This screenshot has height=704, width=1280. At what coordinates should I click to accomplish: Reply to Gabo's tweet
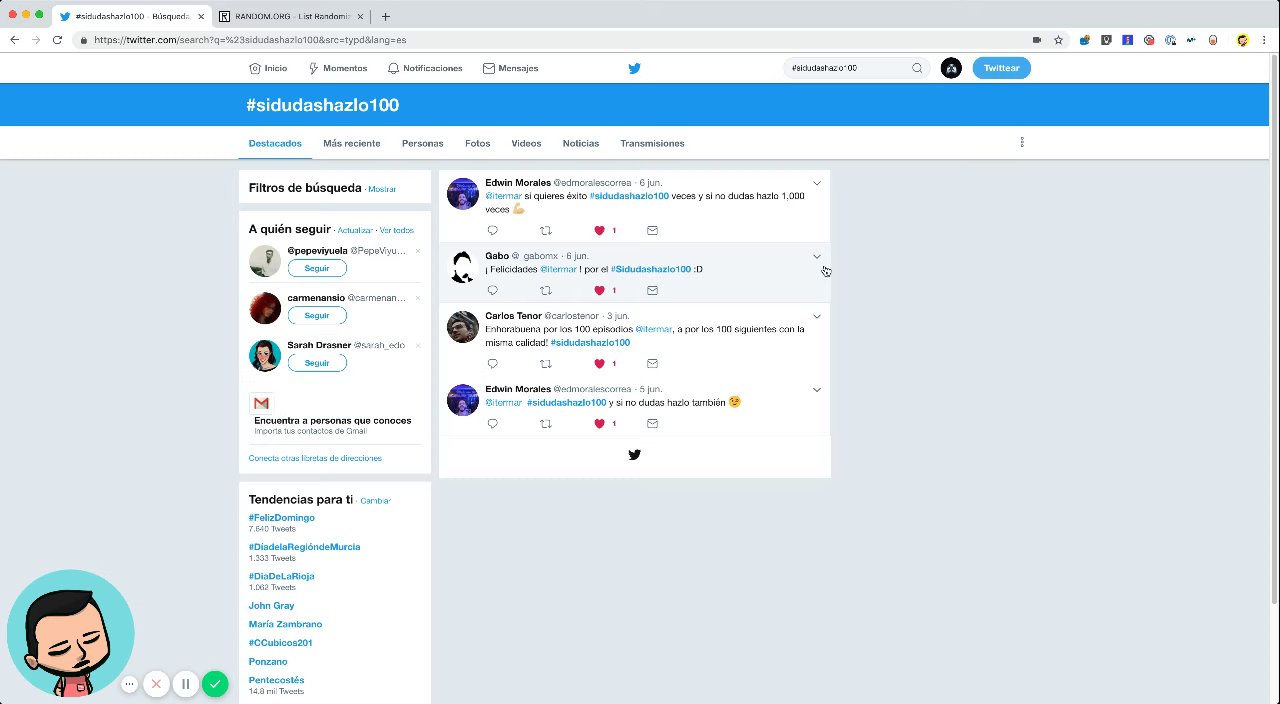pyautogui.click(x=492, y=290)
